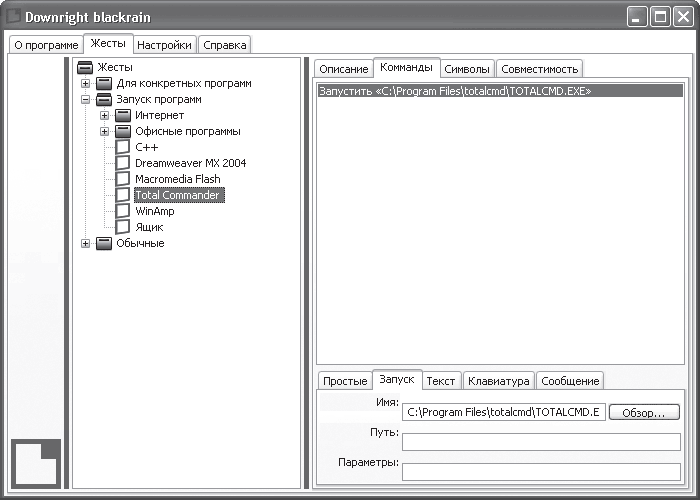Switch to the Настройки tab
Viewport: 700px width, 500px height.
(164, 45)
